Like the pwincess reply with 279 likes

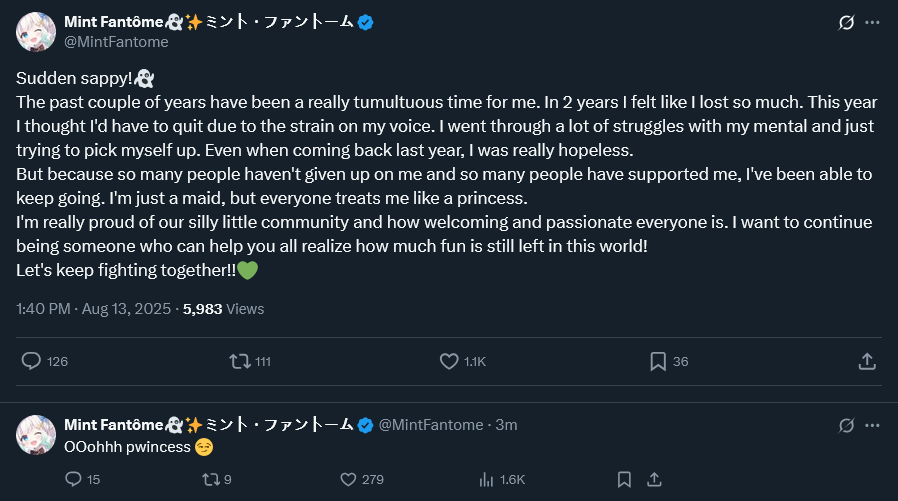coord(348,480)
